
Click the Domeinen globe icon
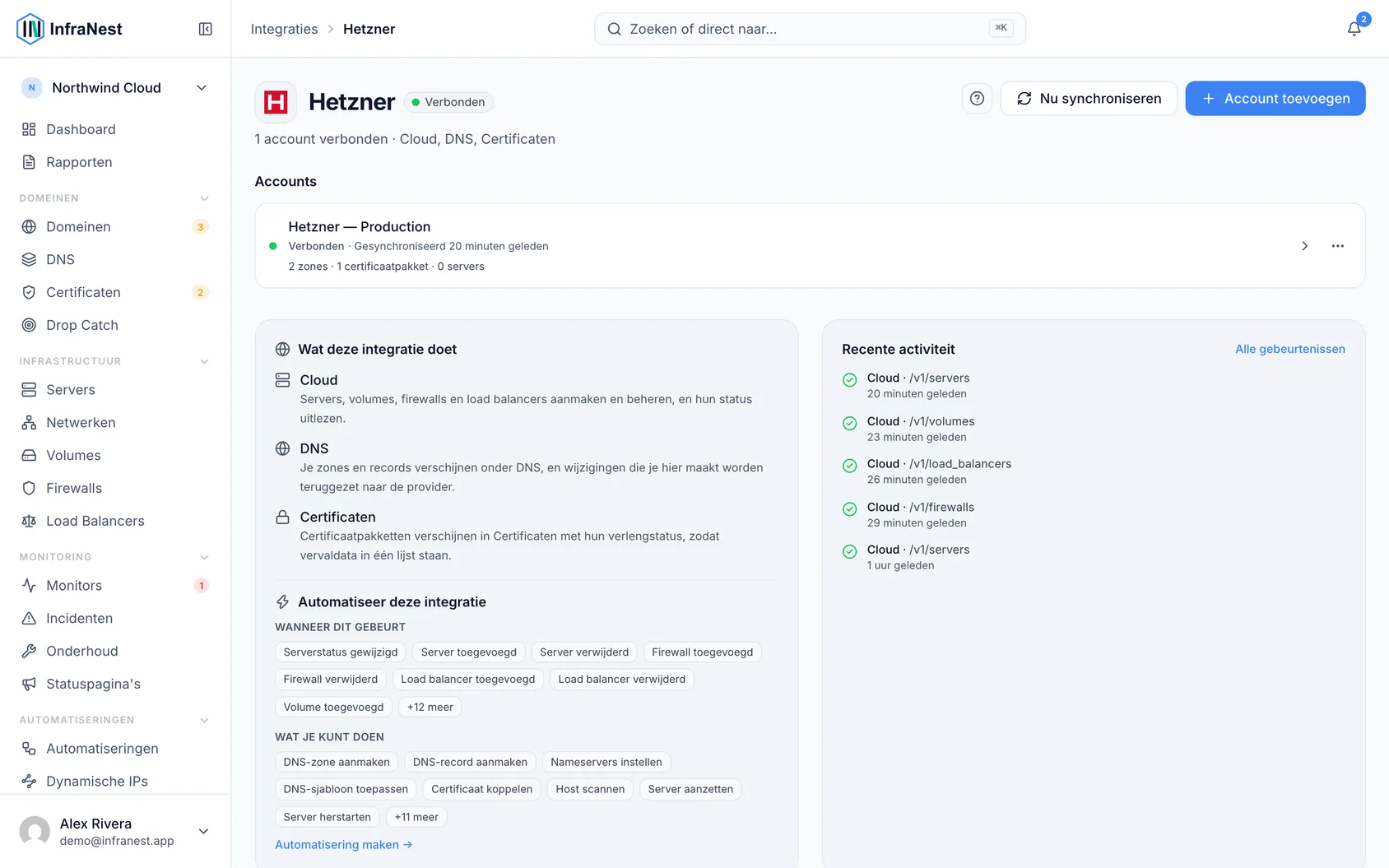(29, 226)
